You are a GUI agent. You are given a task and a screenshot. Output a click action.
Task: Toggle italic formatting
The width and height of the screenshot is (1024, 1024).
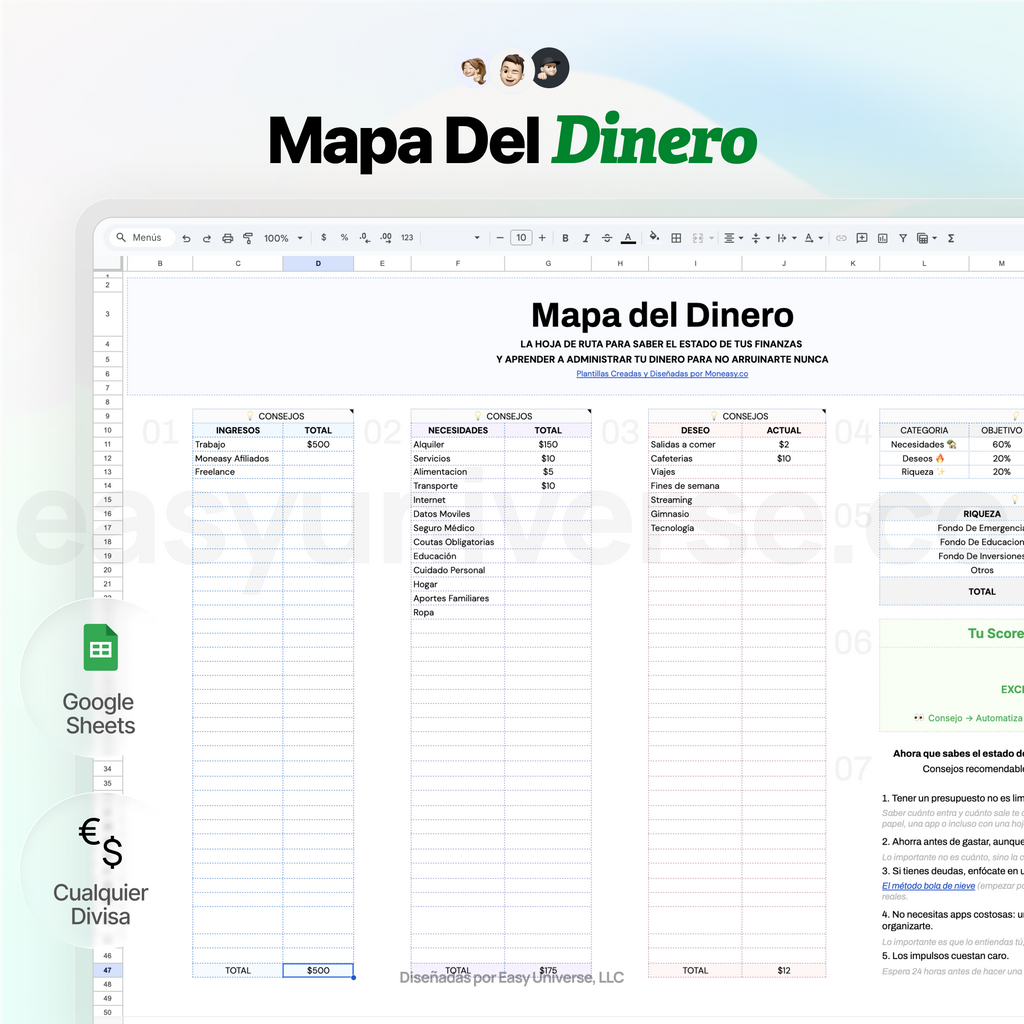click(585, 238)
